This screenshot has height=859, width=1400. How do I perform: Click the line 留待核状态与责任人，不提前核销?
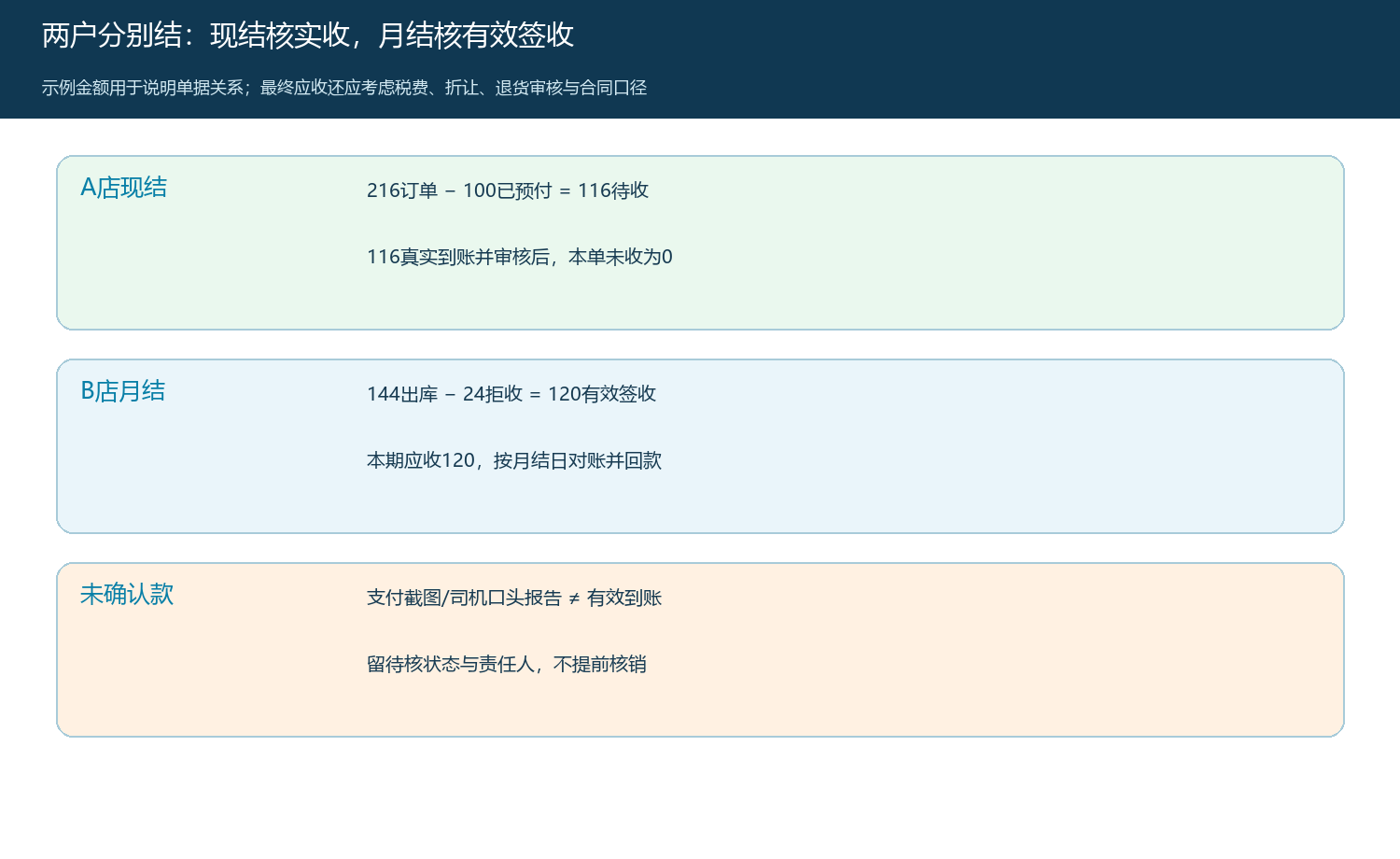click(507, 664)
